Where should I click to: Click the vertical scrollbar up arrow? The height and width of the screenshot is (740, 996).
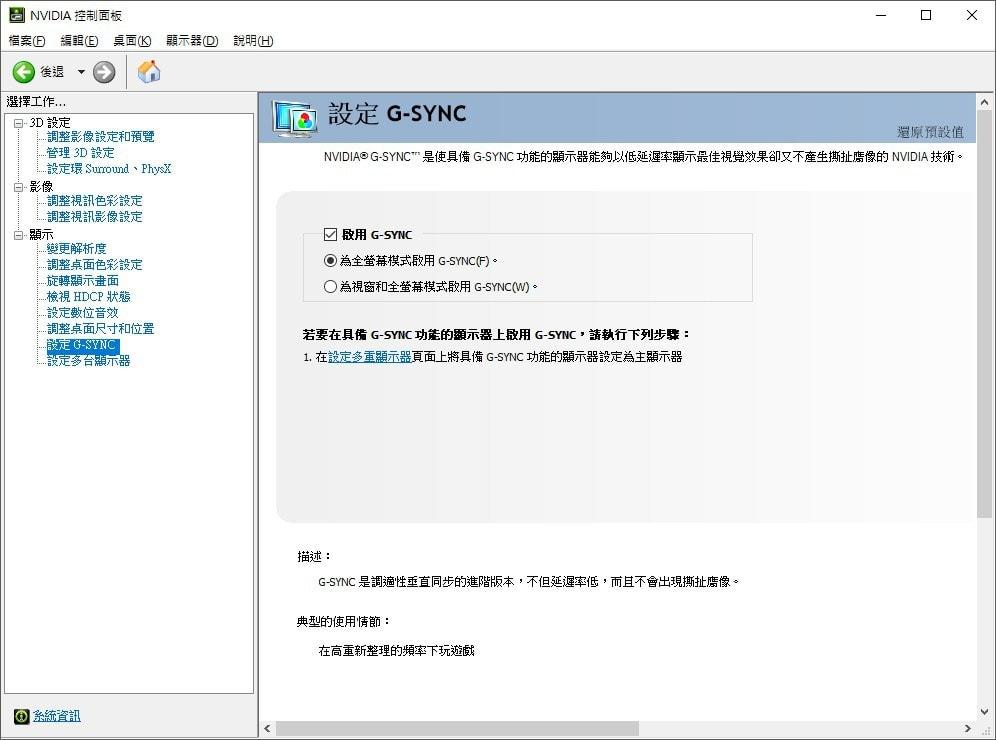tap(984, 102)
